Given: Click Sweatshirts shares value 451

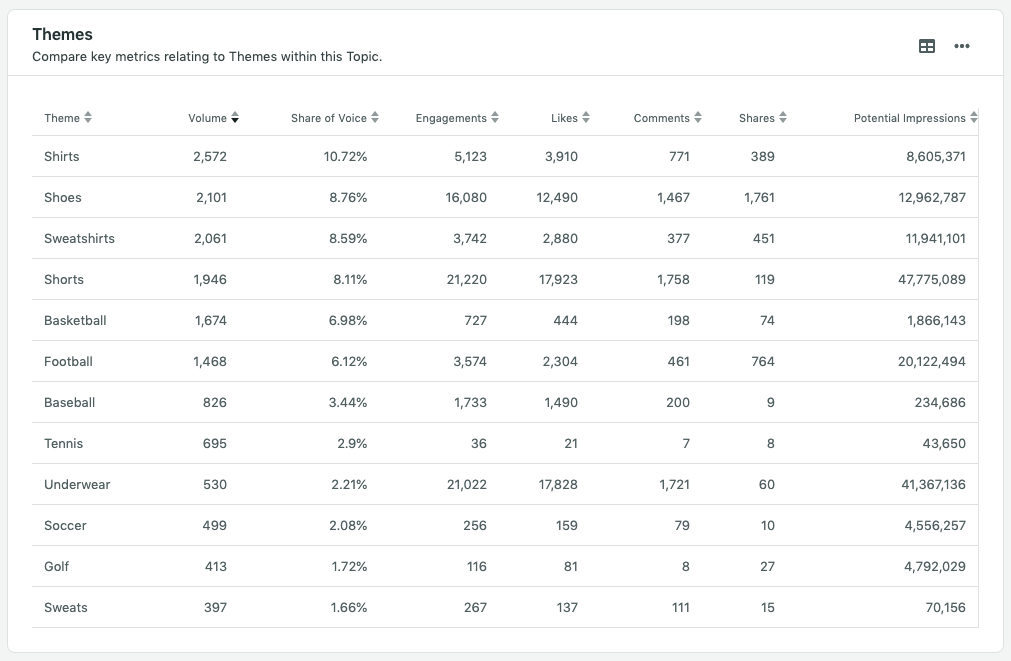Looking at the screenshot, I should pos(763,239).
